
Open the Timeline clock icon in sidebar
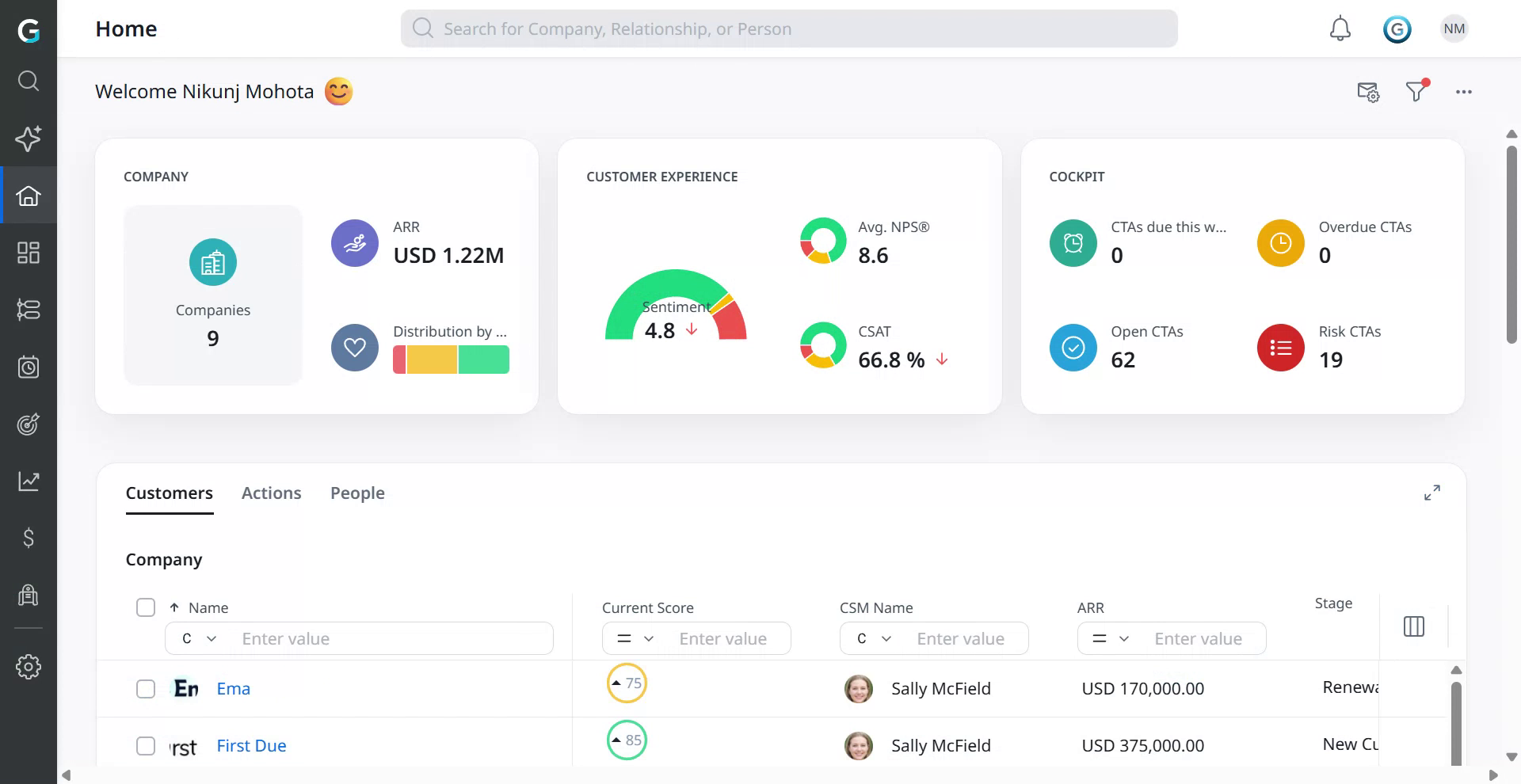[29, 367]
